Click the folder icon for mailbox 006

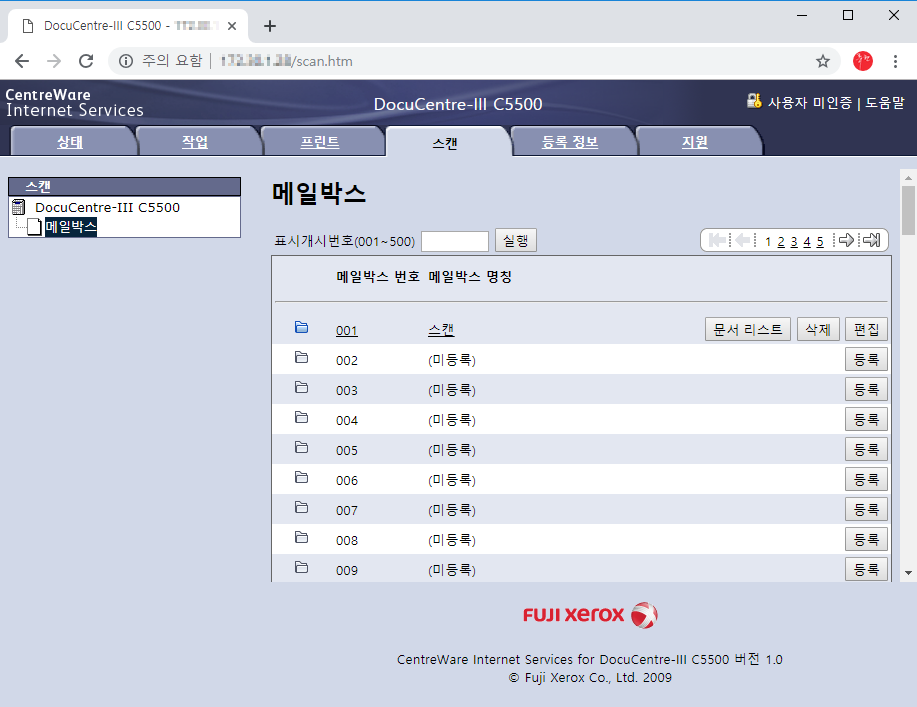click(301, 478)
